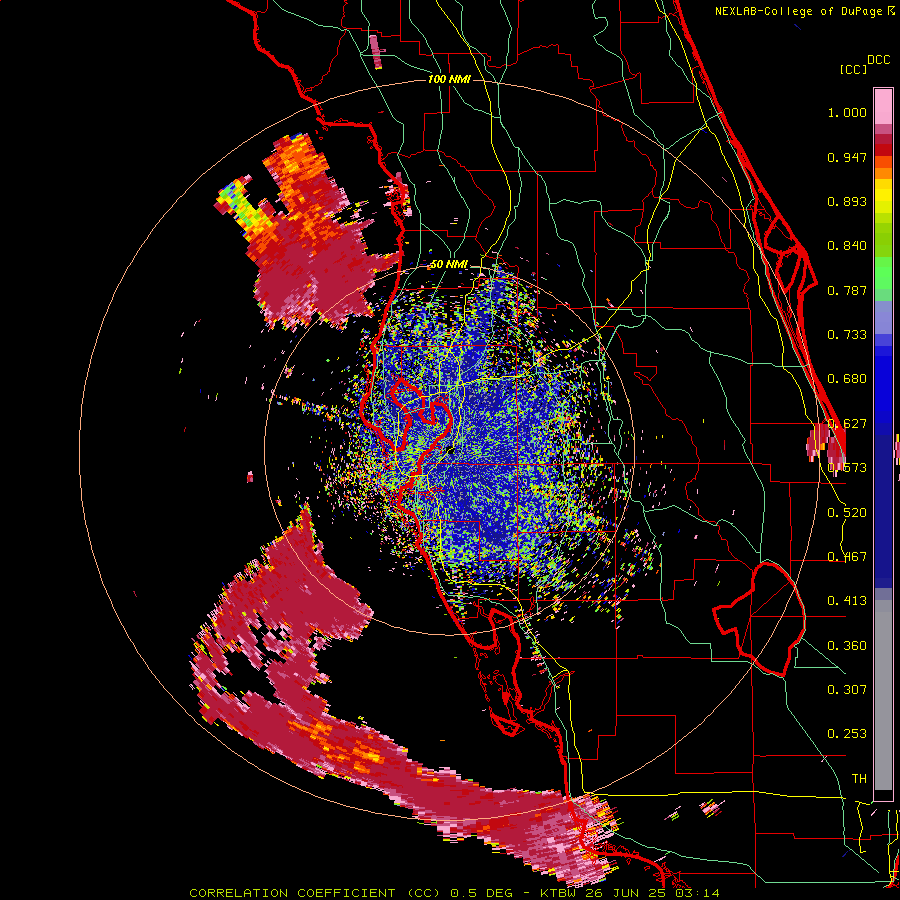The height and width of the screenshot is (900, 900).
Task: Click the 0.307 color scale value
Action: coord(847,690)
